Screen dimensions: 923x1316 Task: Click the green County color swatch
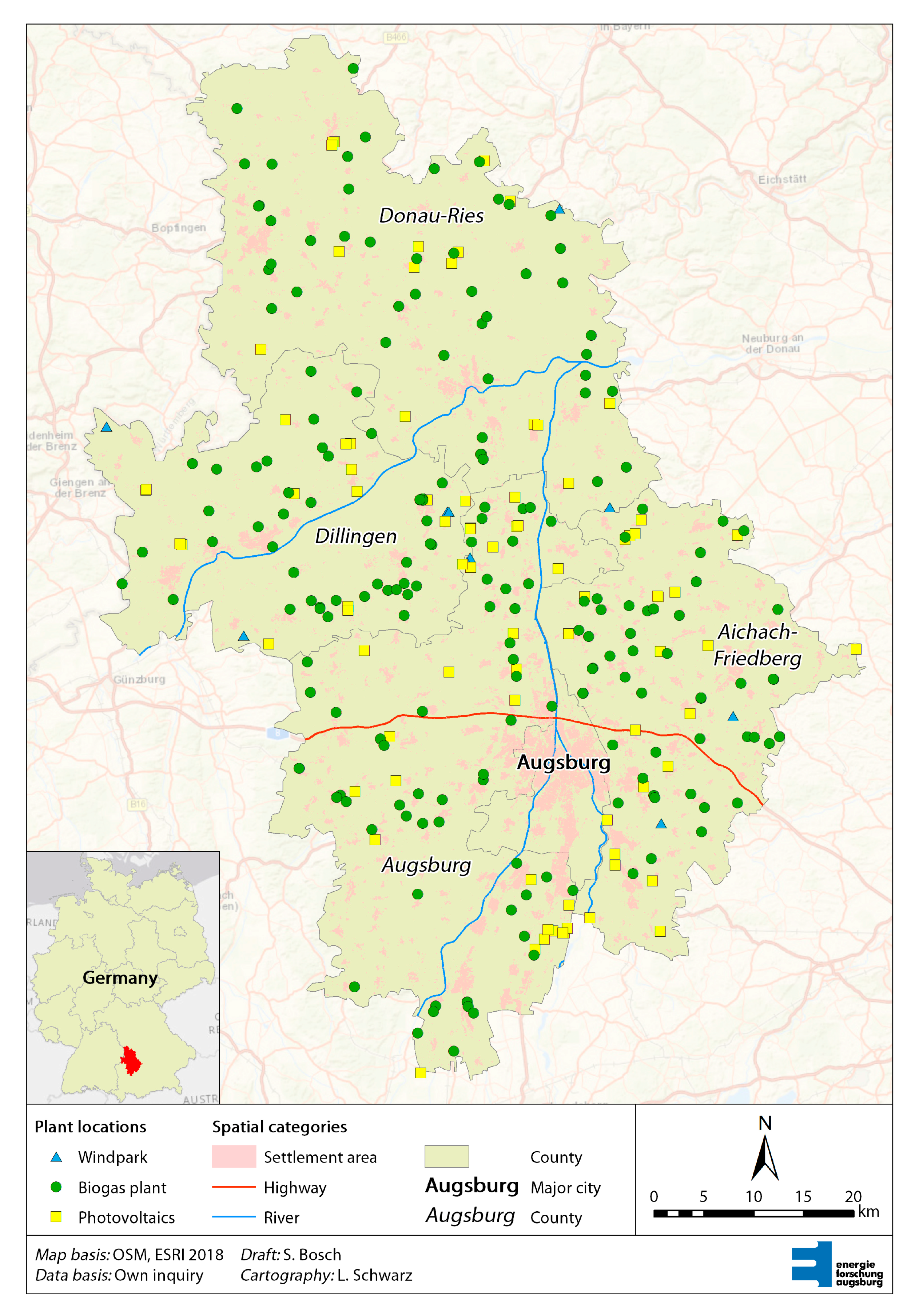447,1157
